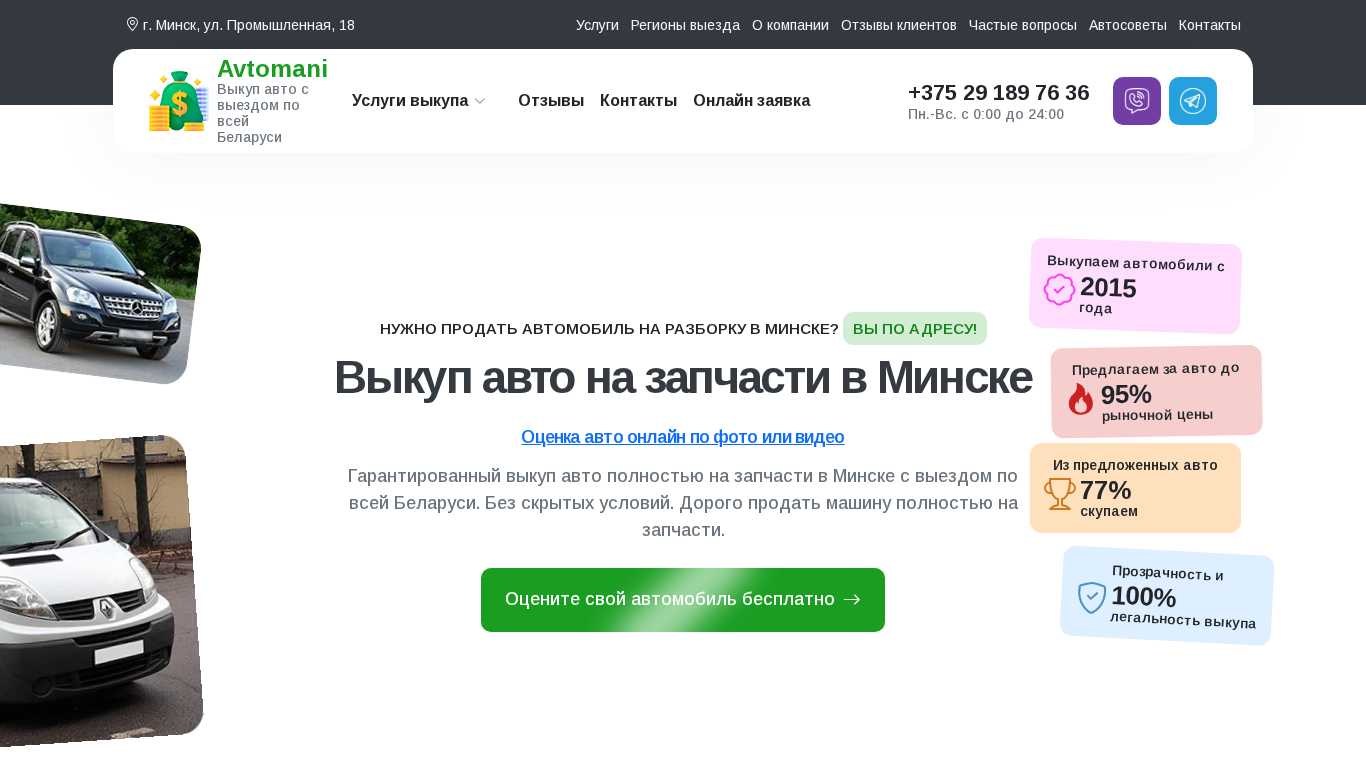
Task: Click the 100% легальность выкупа statistic
Action: 1183,607
